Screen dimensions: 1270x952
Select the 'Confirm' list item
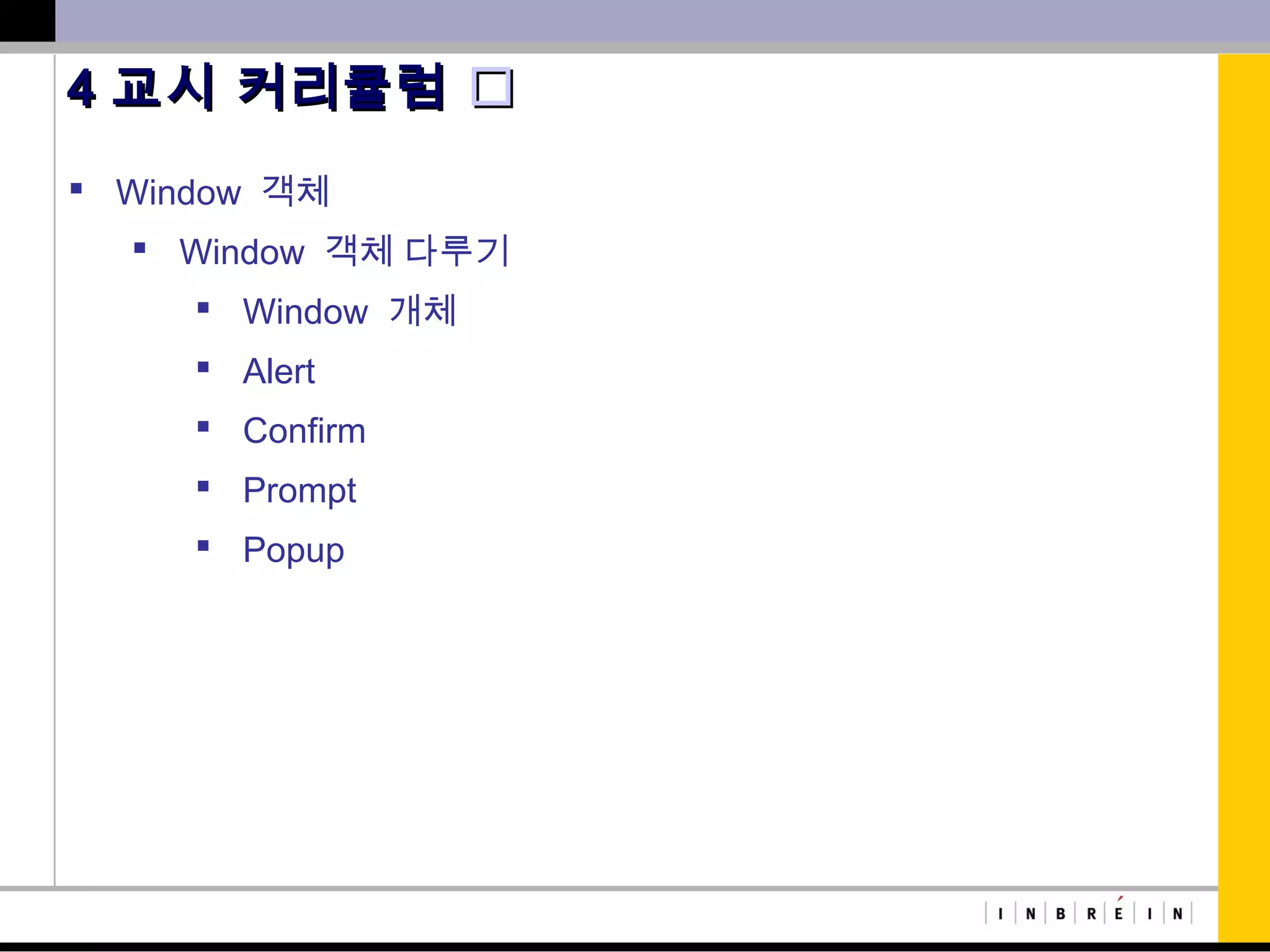pyautogui.click(x=304, y=430)
